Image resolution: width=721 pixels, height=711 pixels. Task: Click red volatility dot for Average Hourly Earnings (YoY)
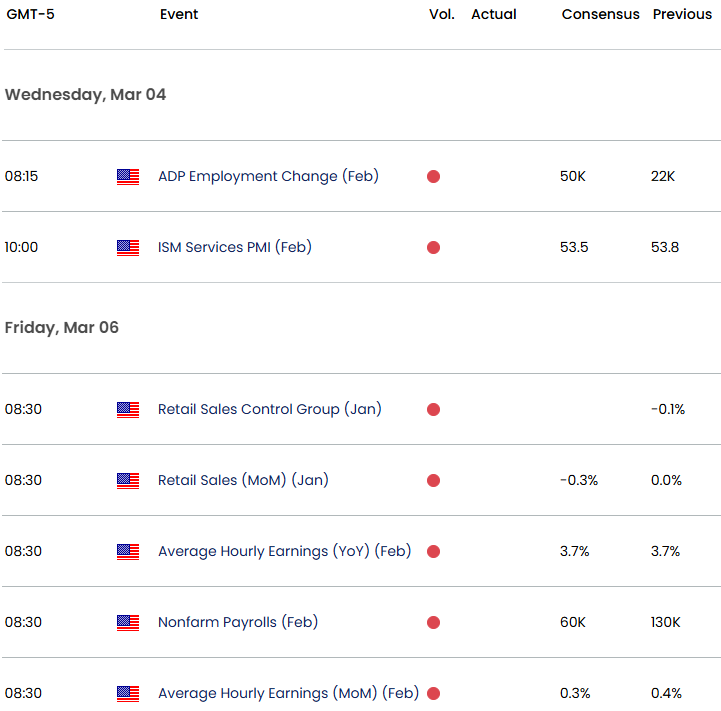(x=433, y=552)
